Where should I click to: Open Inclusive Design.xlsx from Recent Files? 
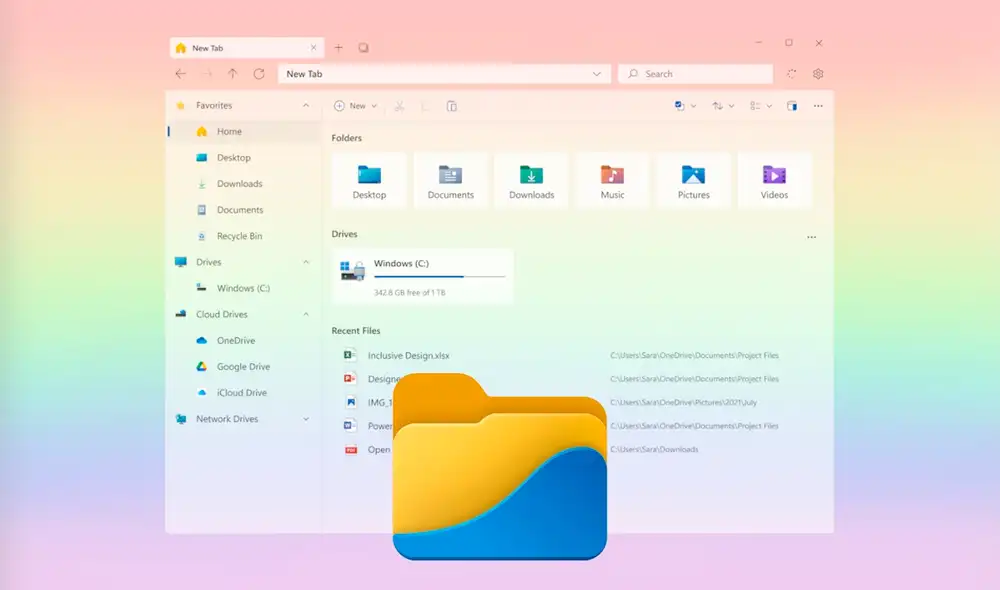tap(407, 355)
